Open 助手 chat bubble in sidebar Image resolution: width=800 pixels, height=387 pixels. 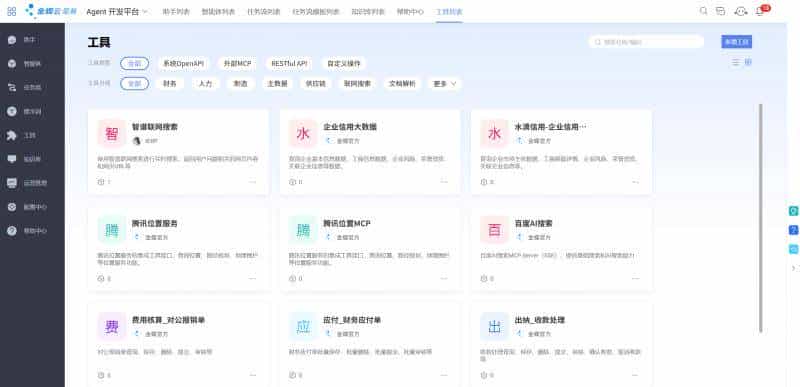12,40
